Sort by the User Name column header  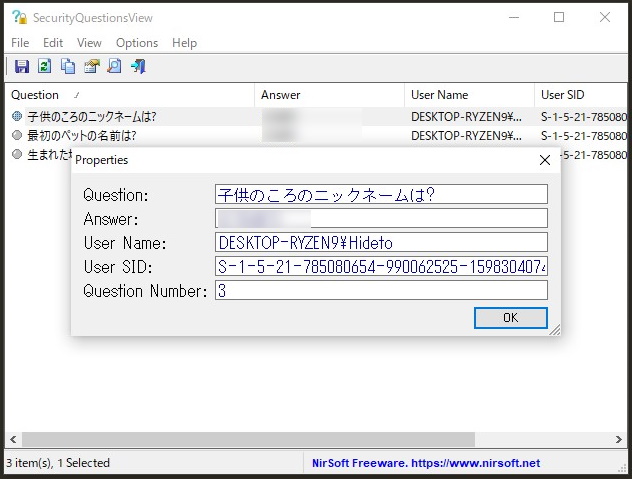470,95
